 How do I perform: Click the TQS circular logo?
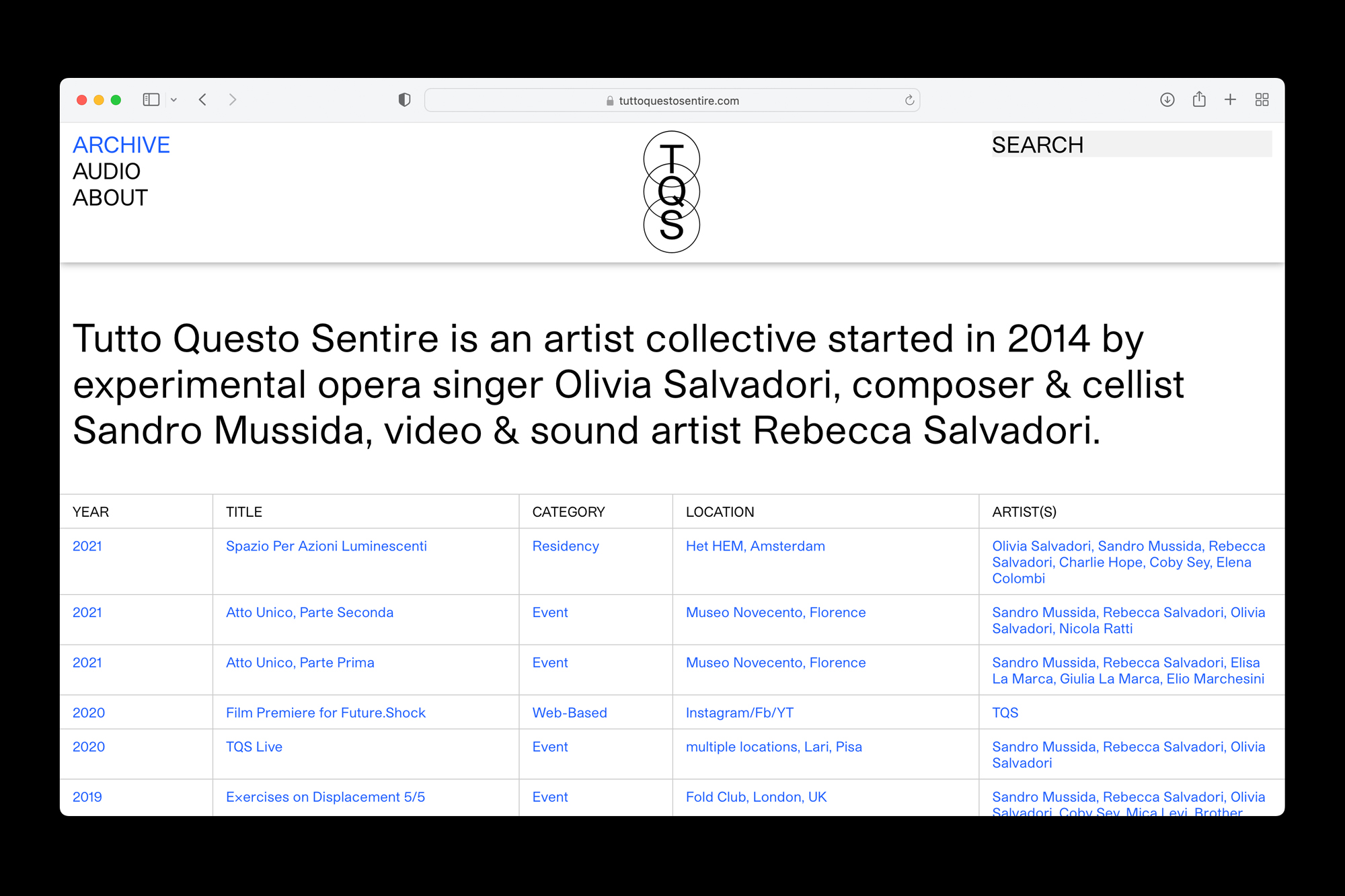(671, 192)
